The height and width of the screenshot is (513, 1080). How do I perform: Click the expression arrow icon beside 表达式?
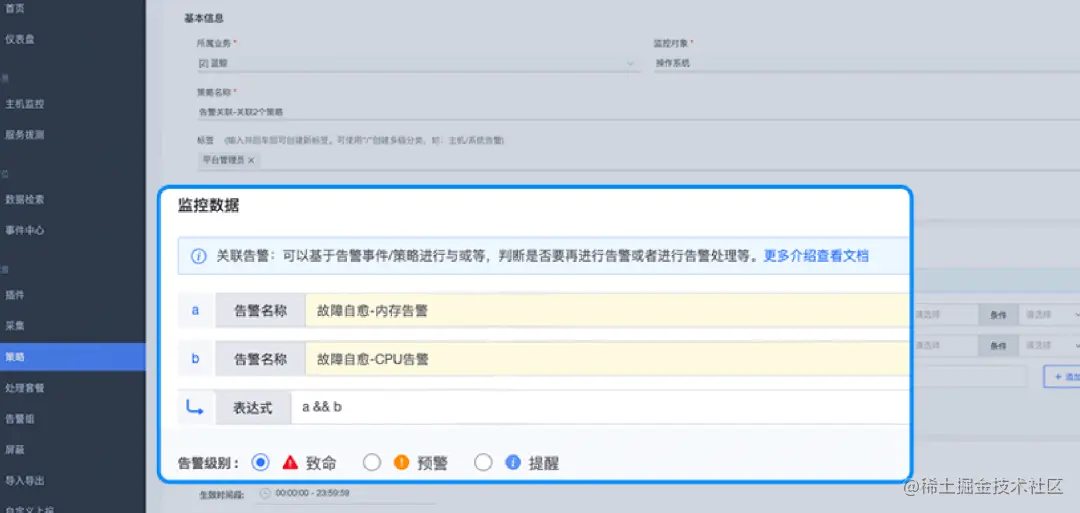[195, 408]
